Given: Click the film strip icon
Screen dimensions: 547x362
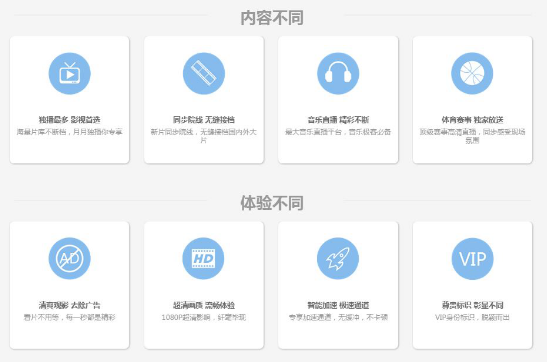Looking at the screenshot, I should 204,74.
